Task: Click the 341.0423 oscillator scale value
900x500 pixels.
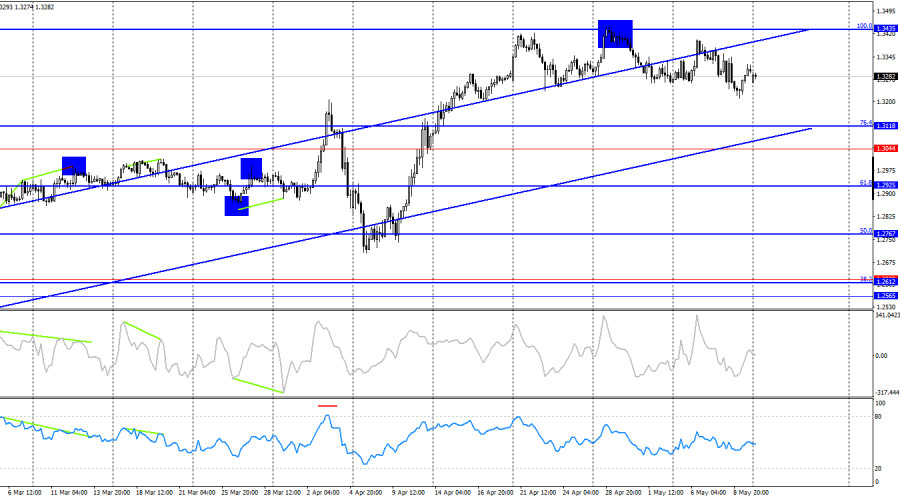Action: pyautogui.click(x=887, y=315)
